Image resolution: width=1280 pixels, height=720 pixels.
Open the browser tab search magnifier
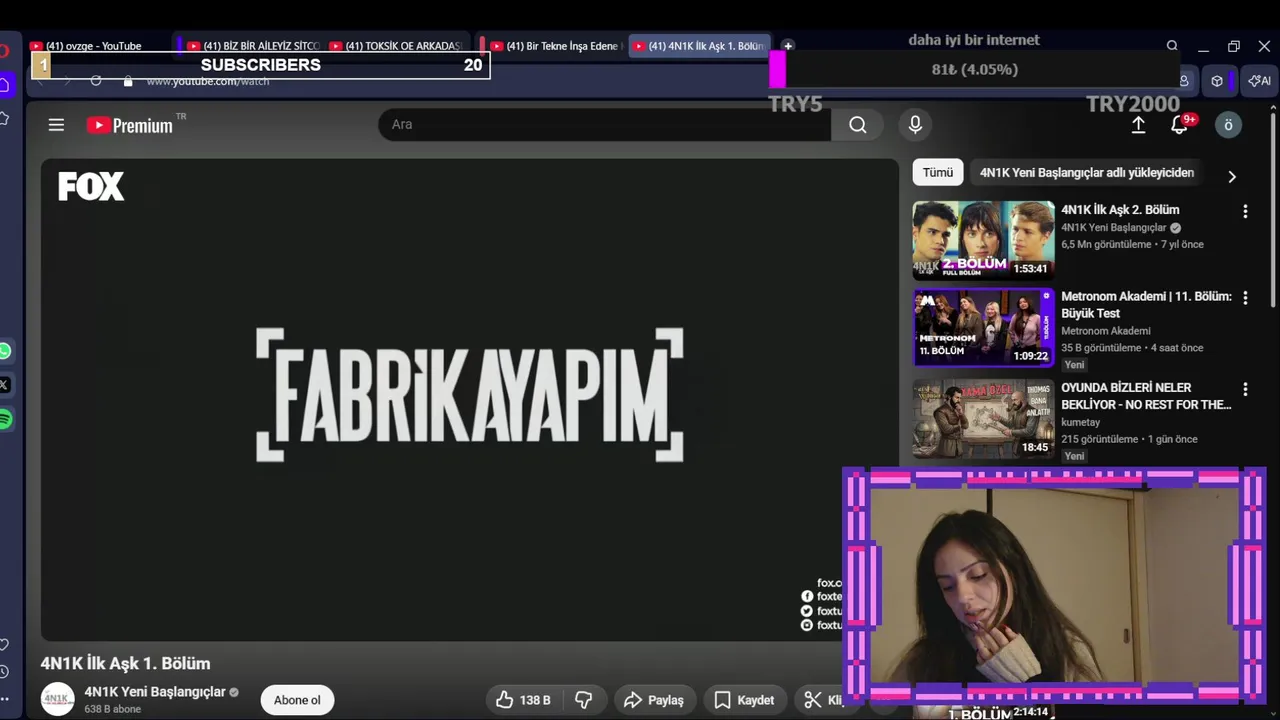(x=1172, y=46)
